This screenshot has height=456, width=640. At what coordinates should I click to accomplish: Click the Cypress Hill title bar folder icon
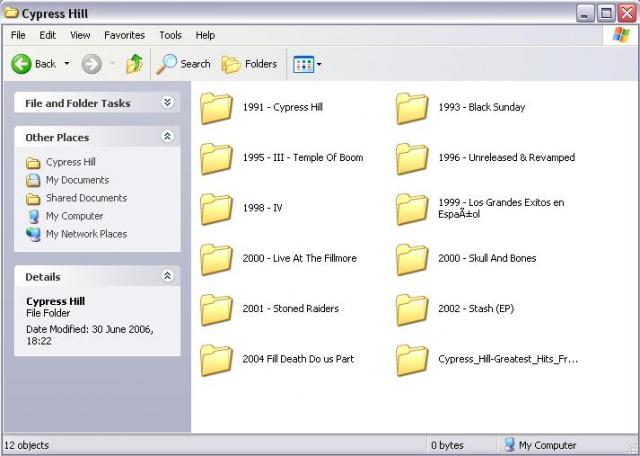pyautogui.click(x=11, y=13)
